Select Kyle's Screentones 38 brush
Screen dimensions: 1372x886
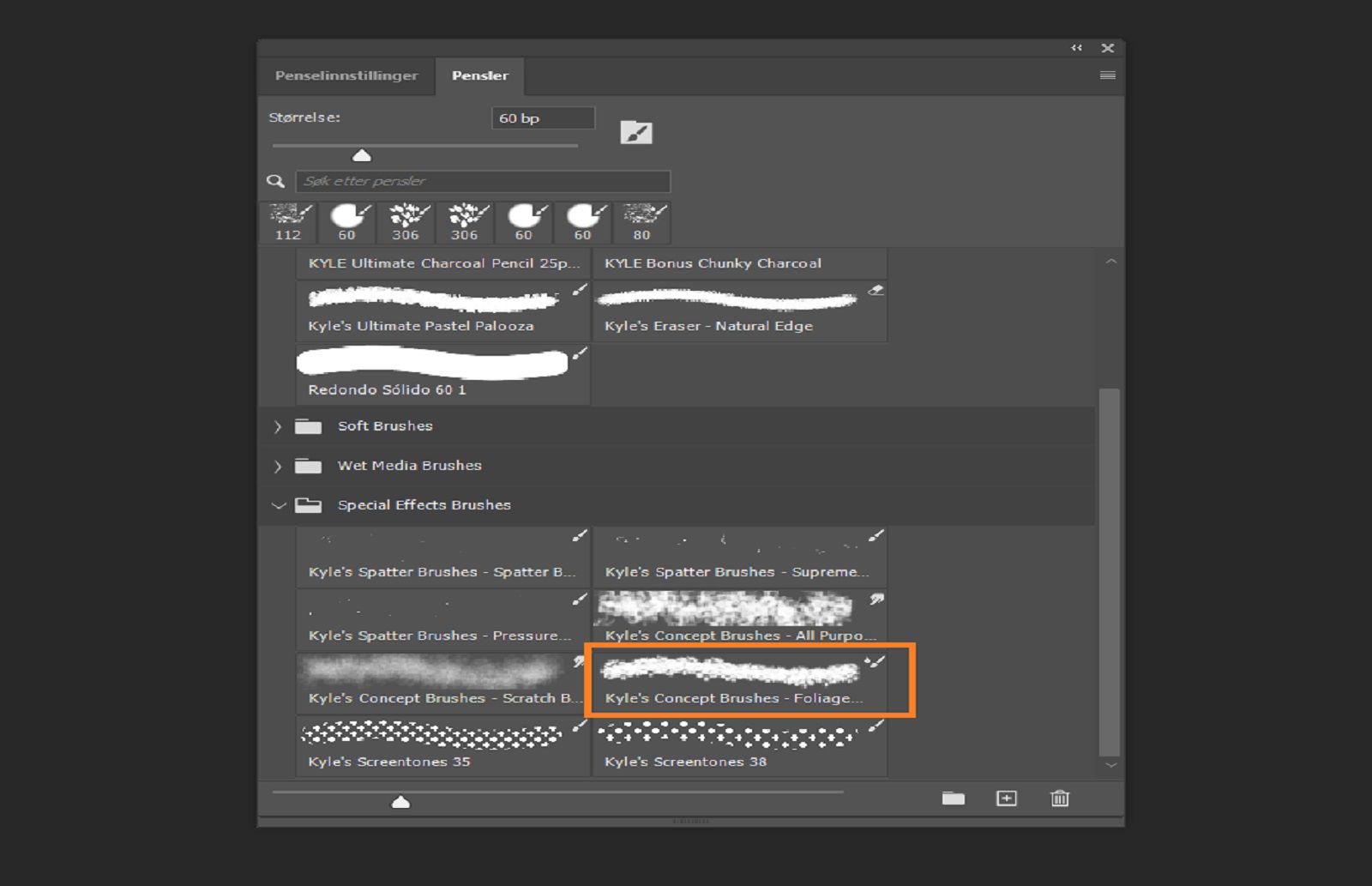[x=739, y=747]
